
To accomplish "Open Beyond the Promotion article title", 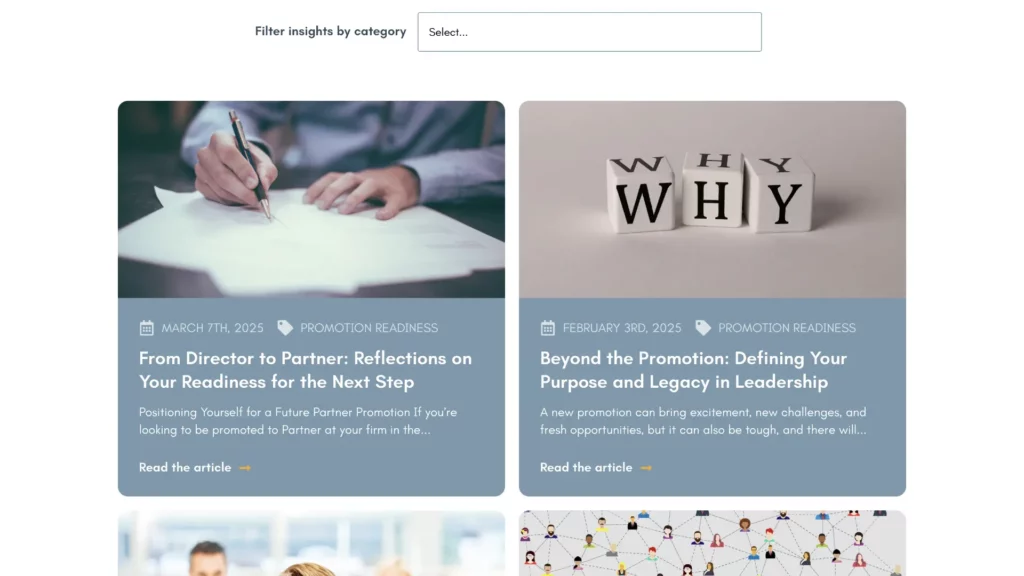I will [x=693, y=370].
